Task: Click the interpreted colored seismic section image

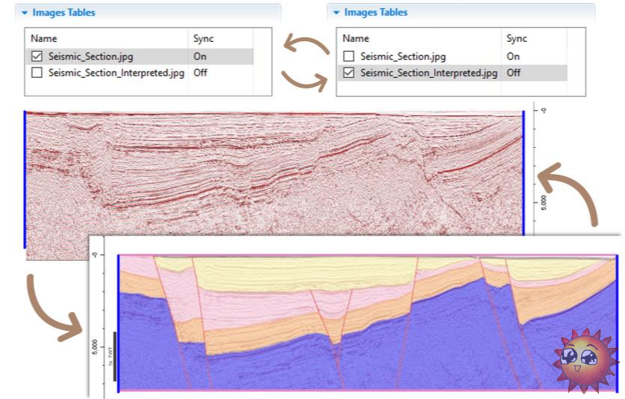Action: pos(368,323)
